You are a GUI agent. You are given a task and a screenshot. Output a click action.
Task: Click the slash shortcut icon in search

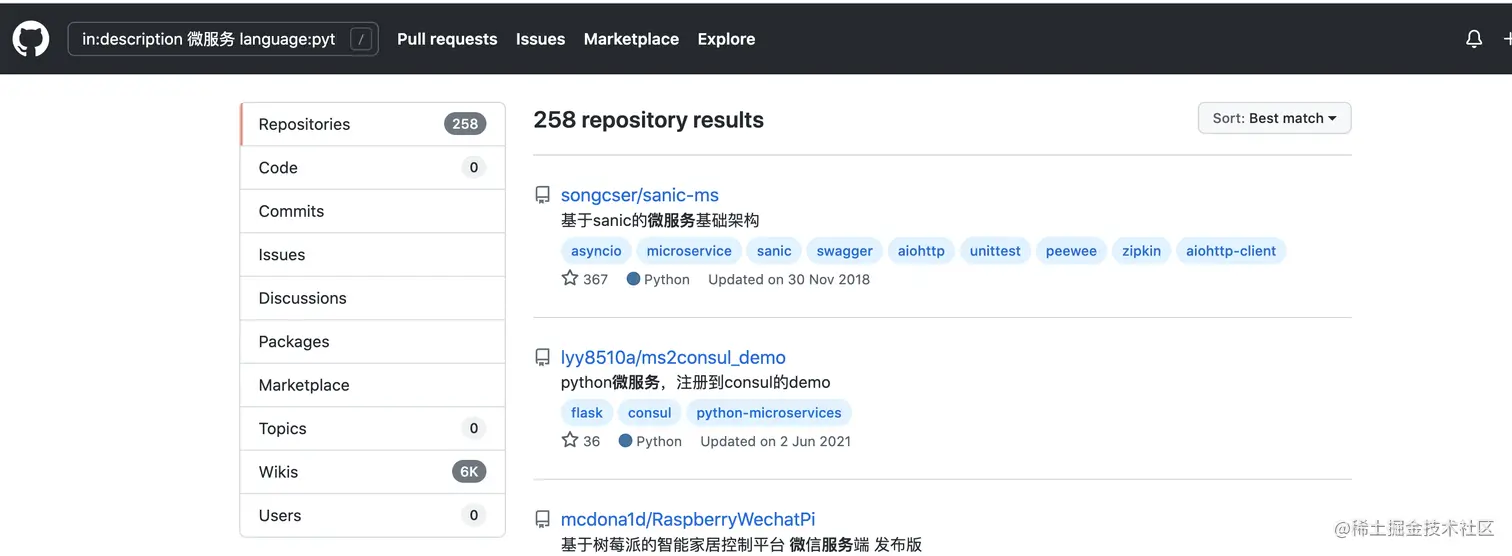click(x=361, y=40)
